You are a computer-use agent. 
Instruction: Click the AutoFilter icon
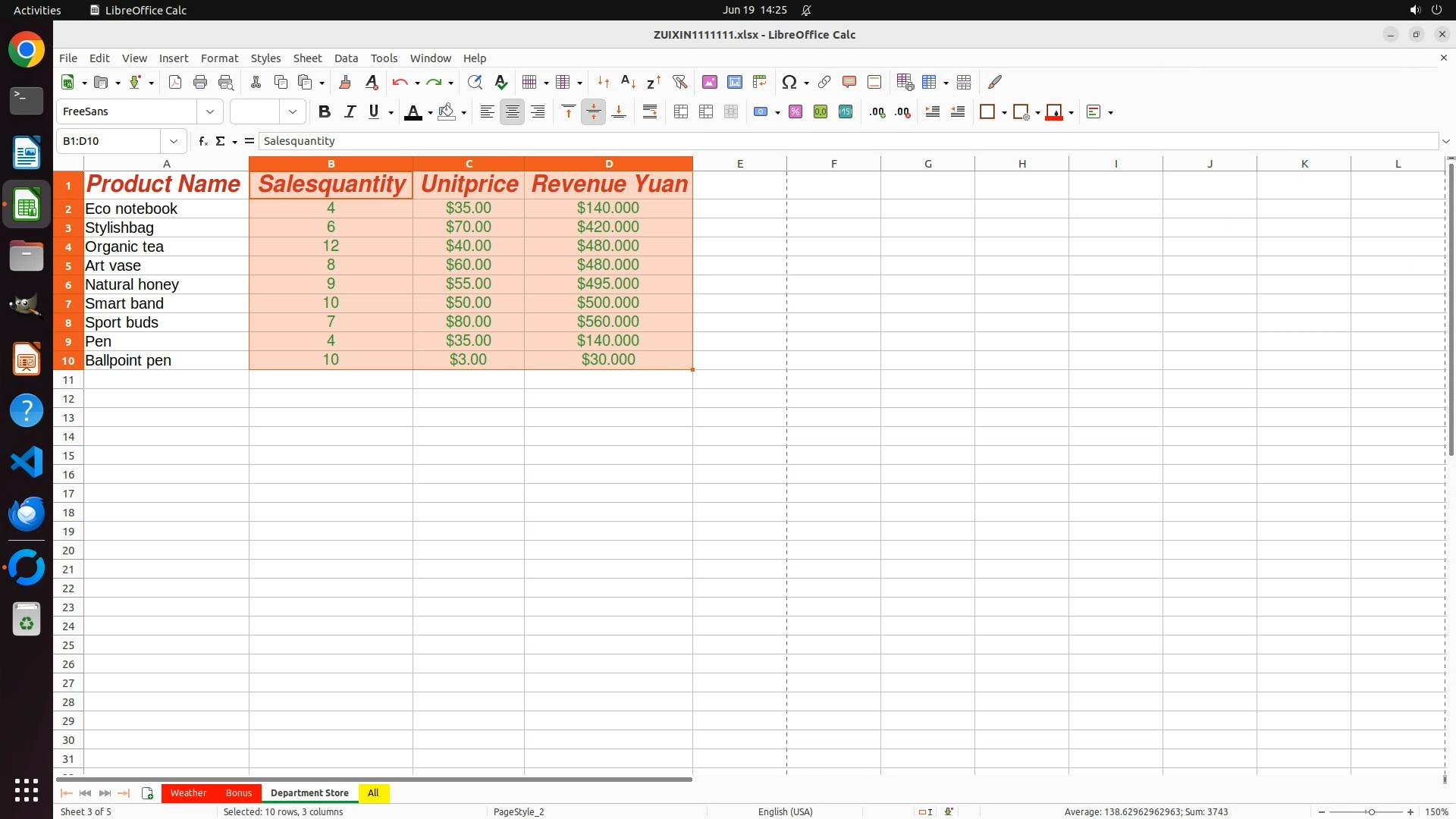679,82
